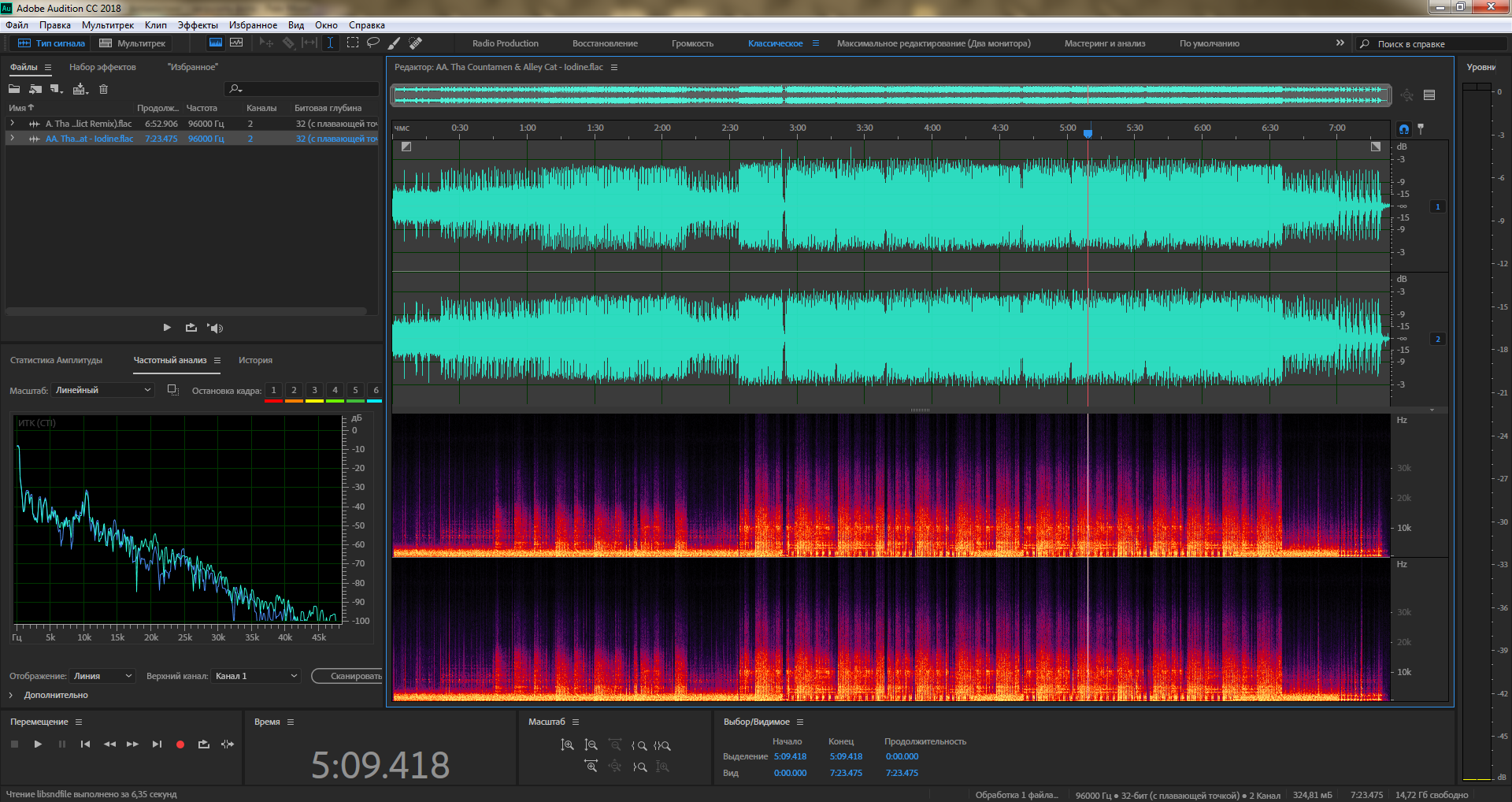Toggle loop playback in transport panel

[203, 744]
